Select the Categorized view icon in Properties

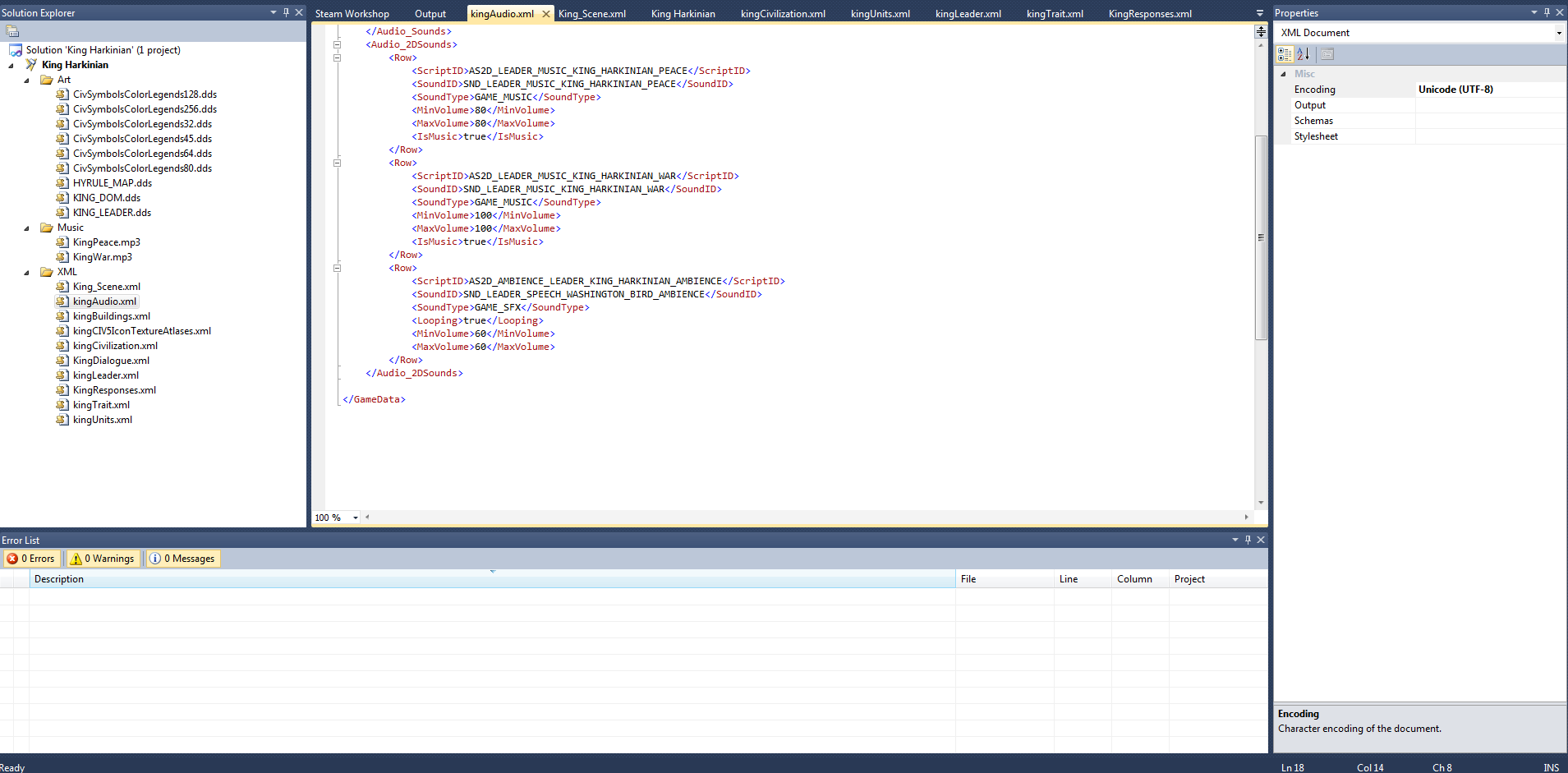[1285, 54]
